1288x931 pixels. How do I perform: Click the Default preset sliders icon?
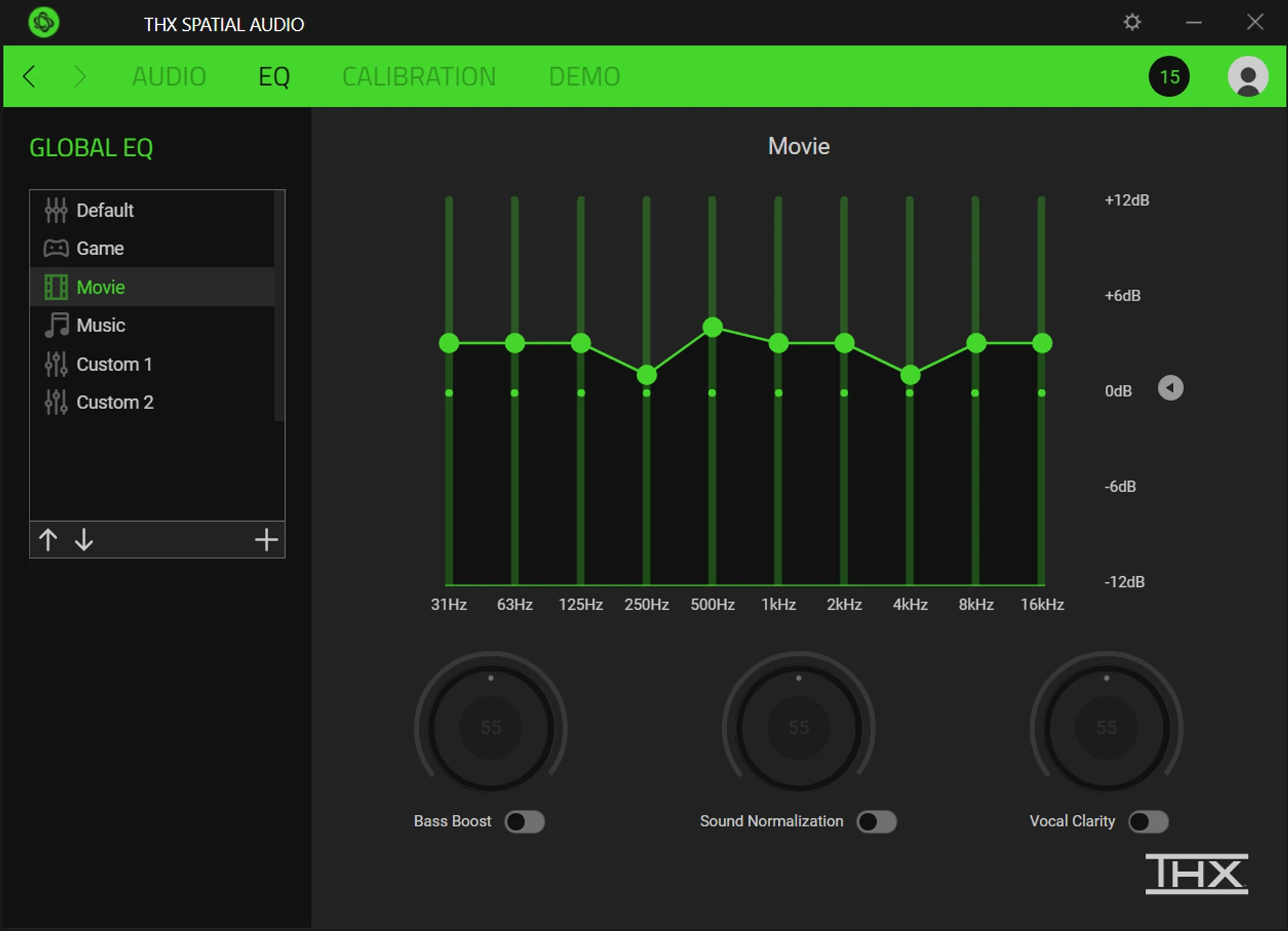click(56, 210)
